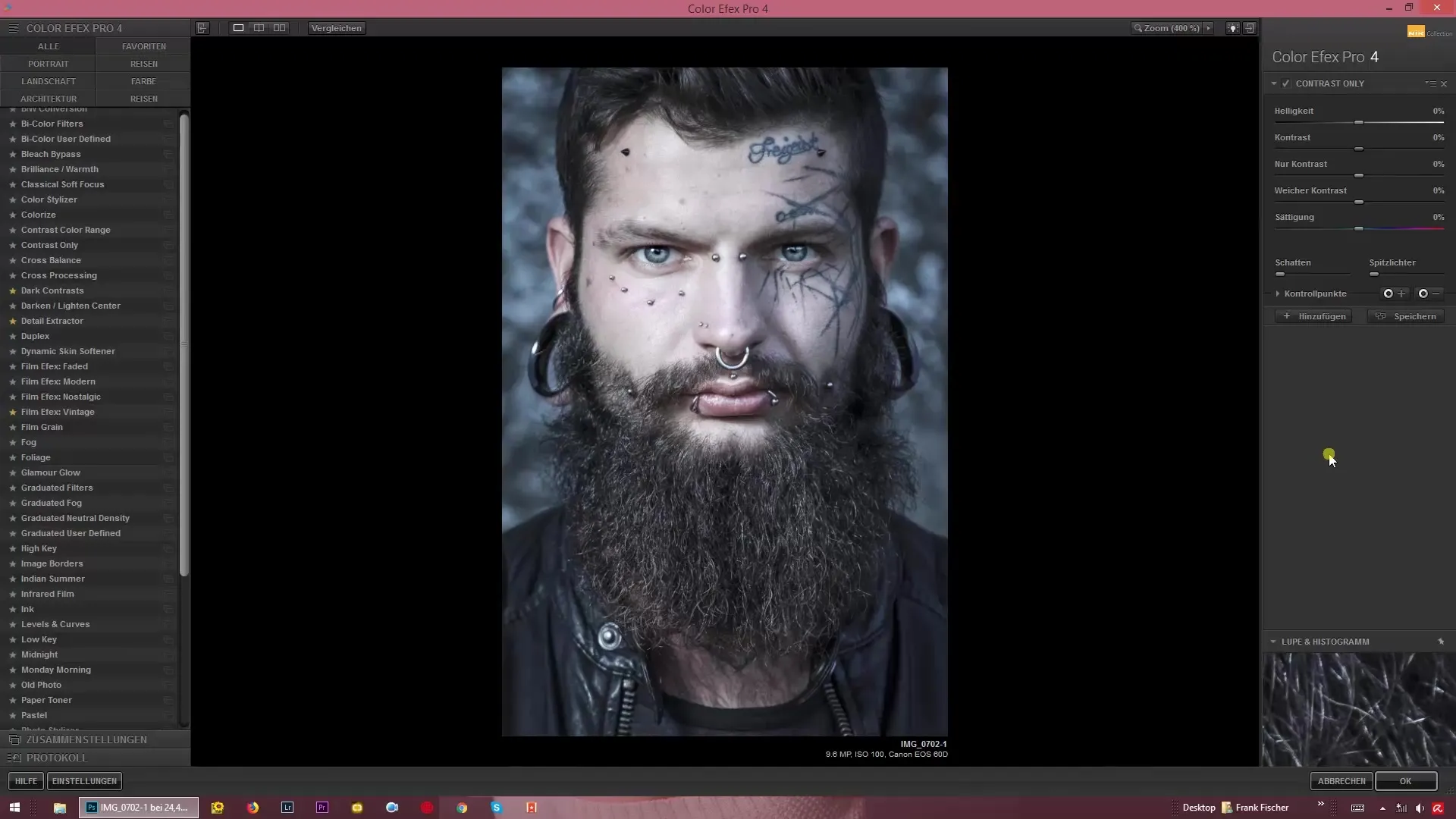Click the network icon in system tray
The width and height of the screenshot is (1456, 819).
coord(1401,808)
